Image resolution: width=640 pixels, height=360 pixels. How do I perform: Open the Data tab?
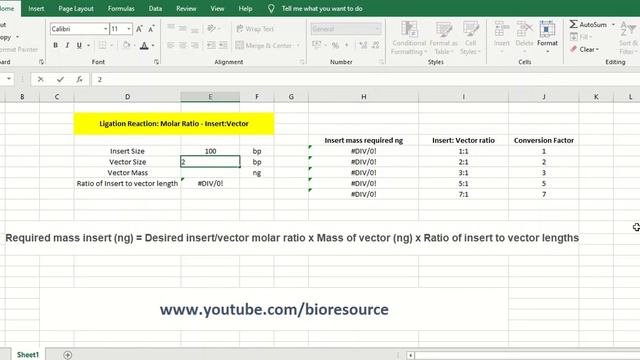point(155,9)
